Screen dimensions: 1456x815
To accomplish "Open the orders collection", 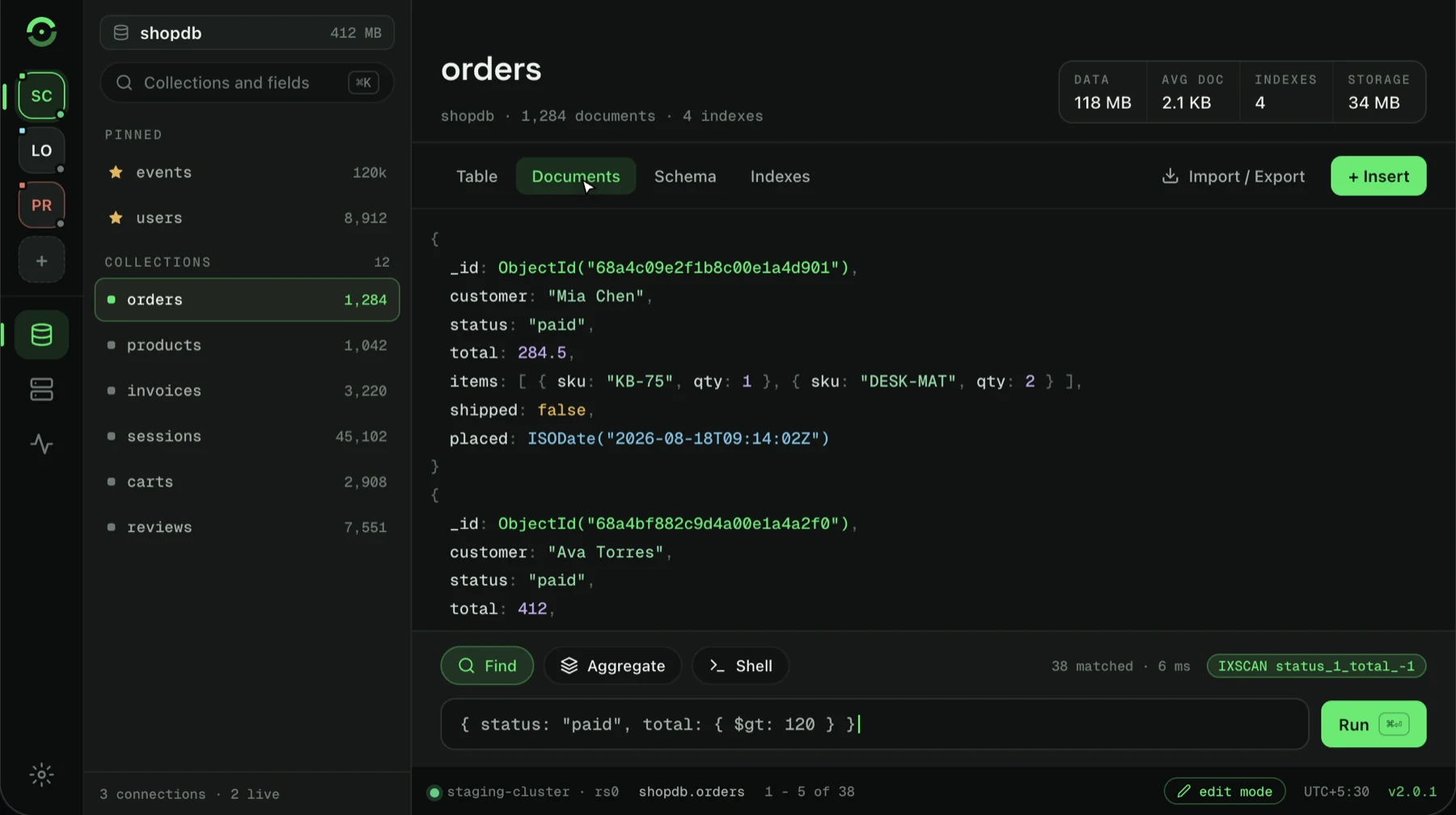I will 247,300.
